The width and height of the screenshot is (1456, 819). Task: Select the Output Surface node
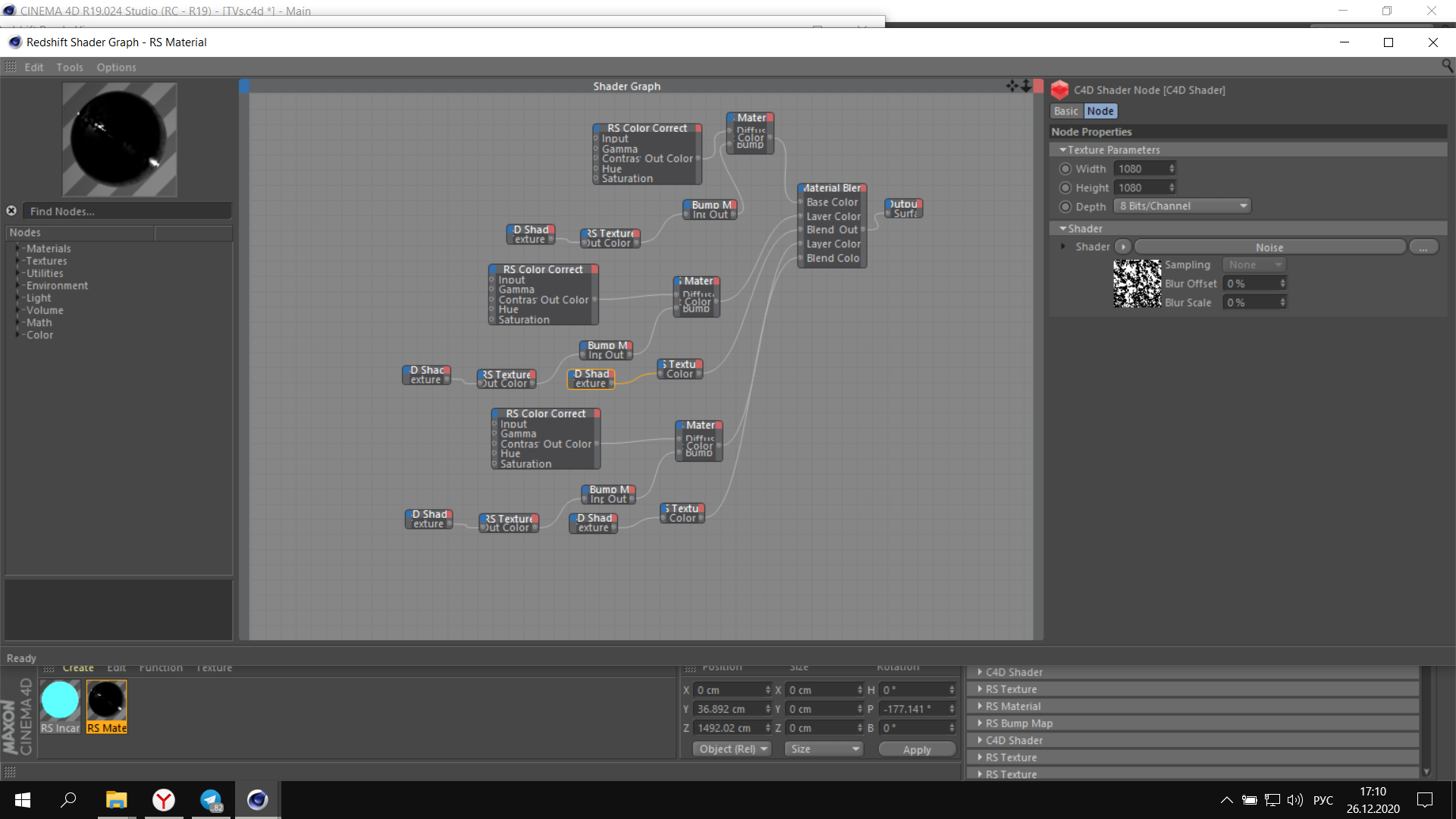click(x=903, y=209)
